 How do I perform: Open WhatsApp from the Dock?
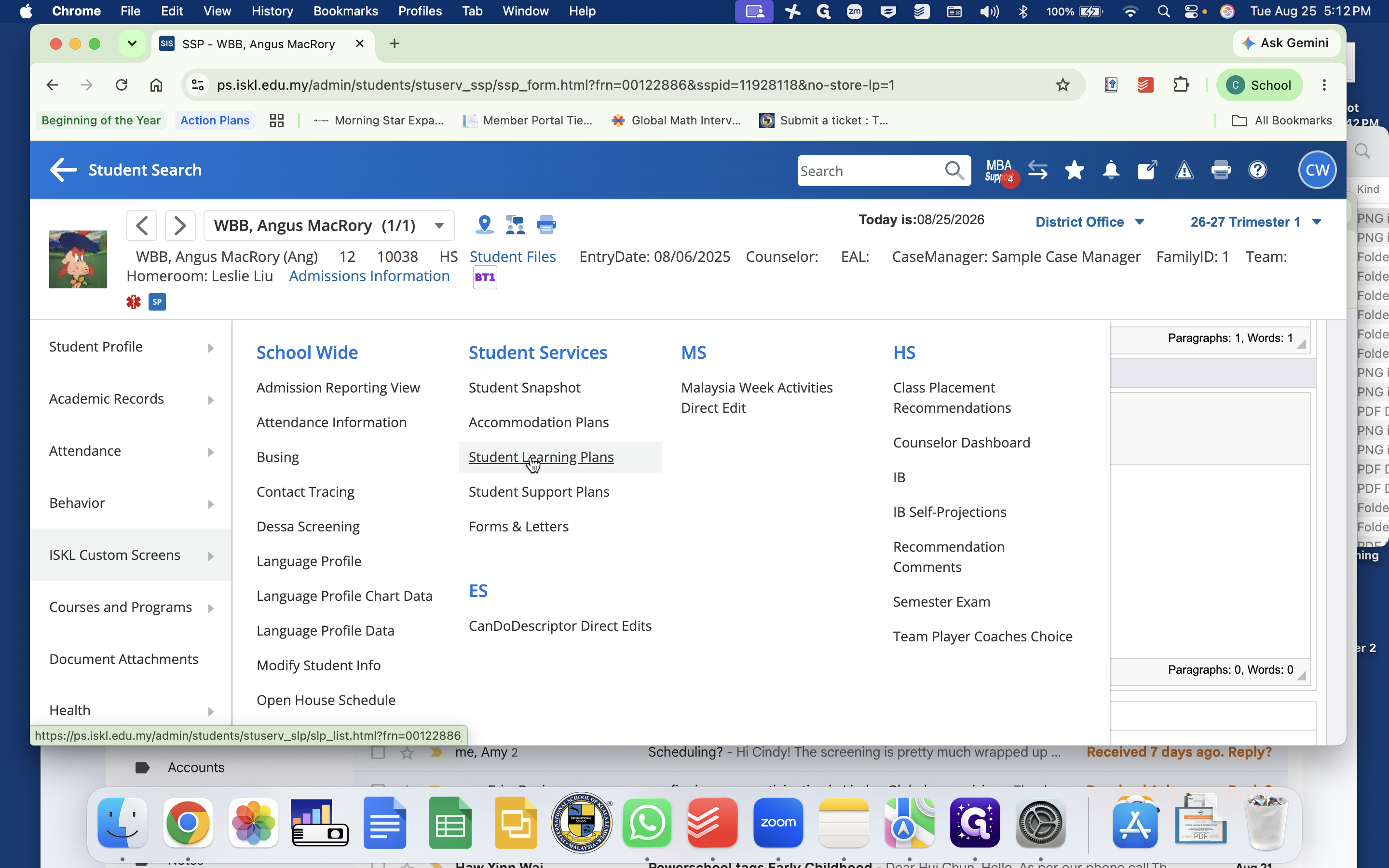tap(647, 822)
